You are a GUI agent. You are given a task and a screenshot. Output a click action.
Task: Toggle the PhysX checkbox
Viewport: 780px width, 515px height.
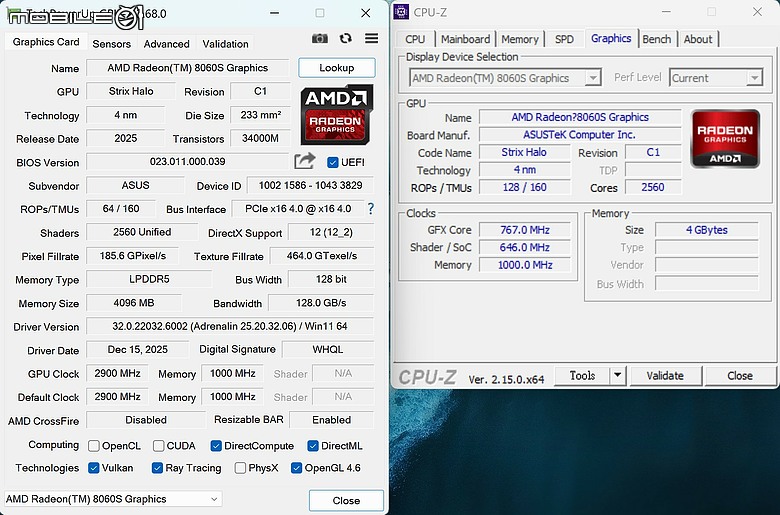click(x=240, y=468)
